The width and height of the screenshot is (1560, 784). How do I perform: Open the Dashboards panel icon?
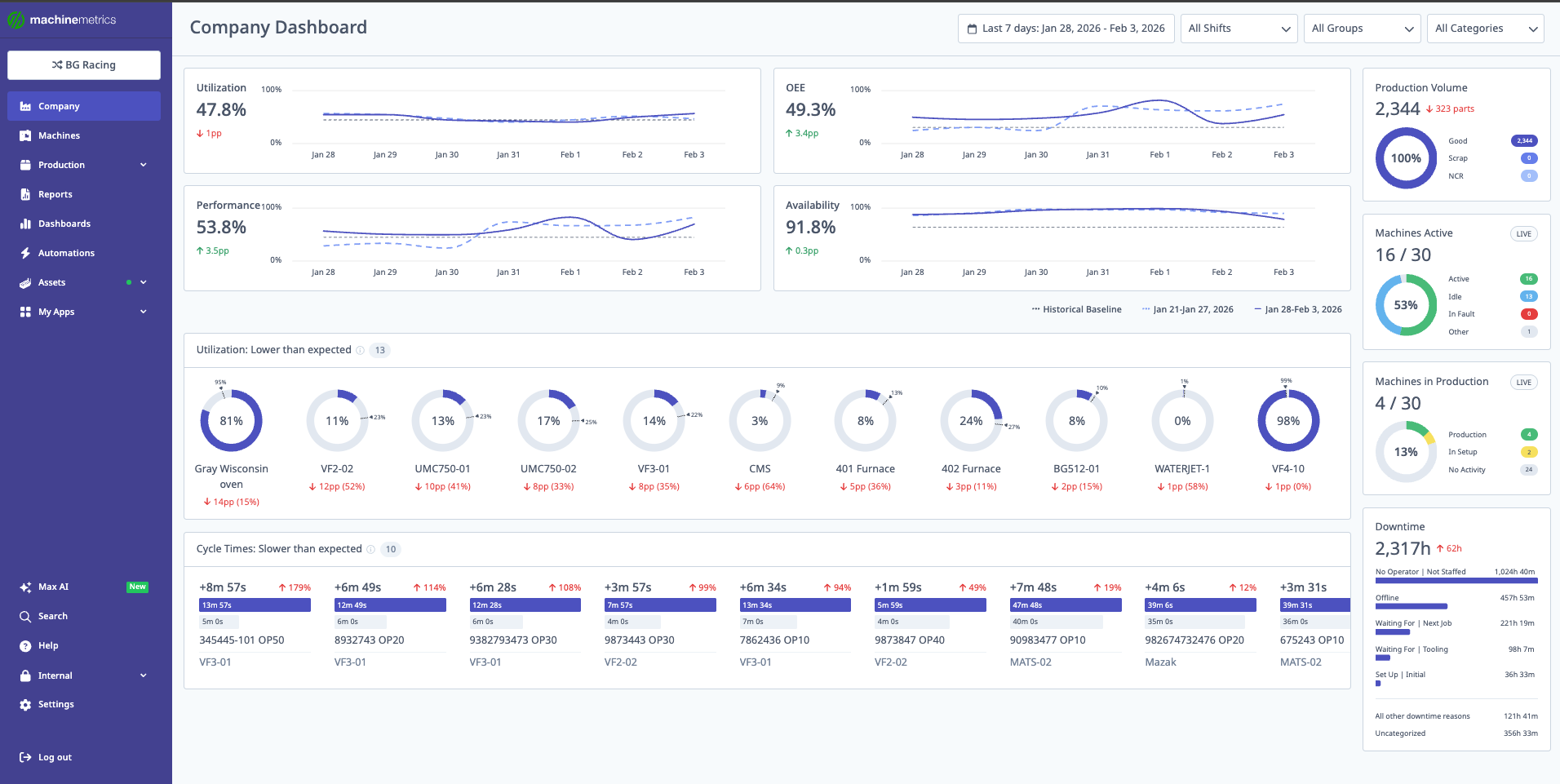click(25, 224)
